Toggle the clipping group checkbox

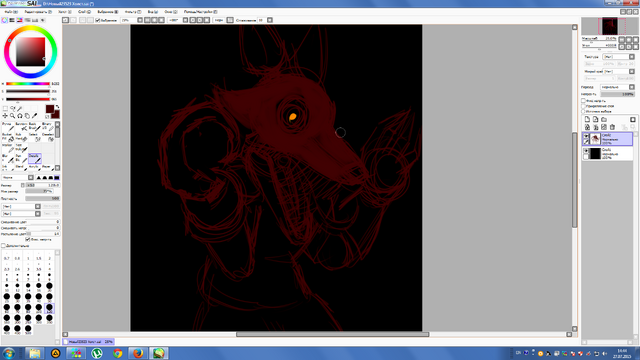(584, 106)
